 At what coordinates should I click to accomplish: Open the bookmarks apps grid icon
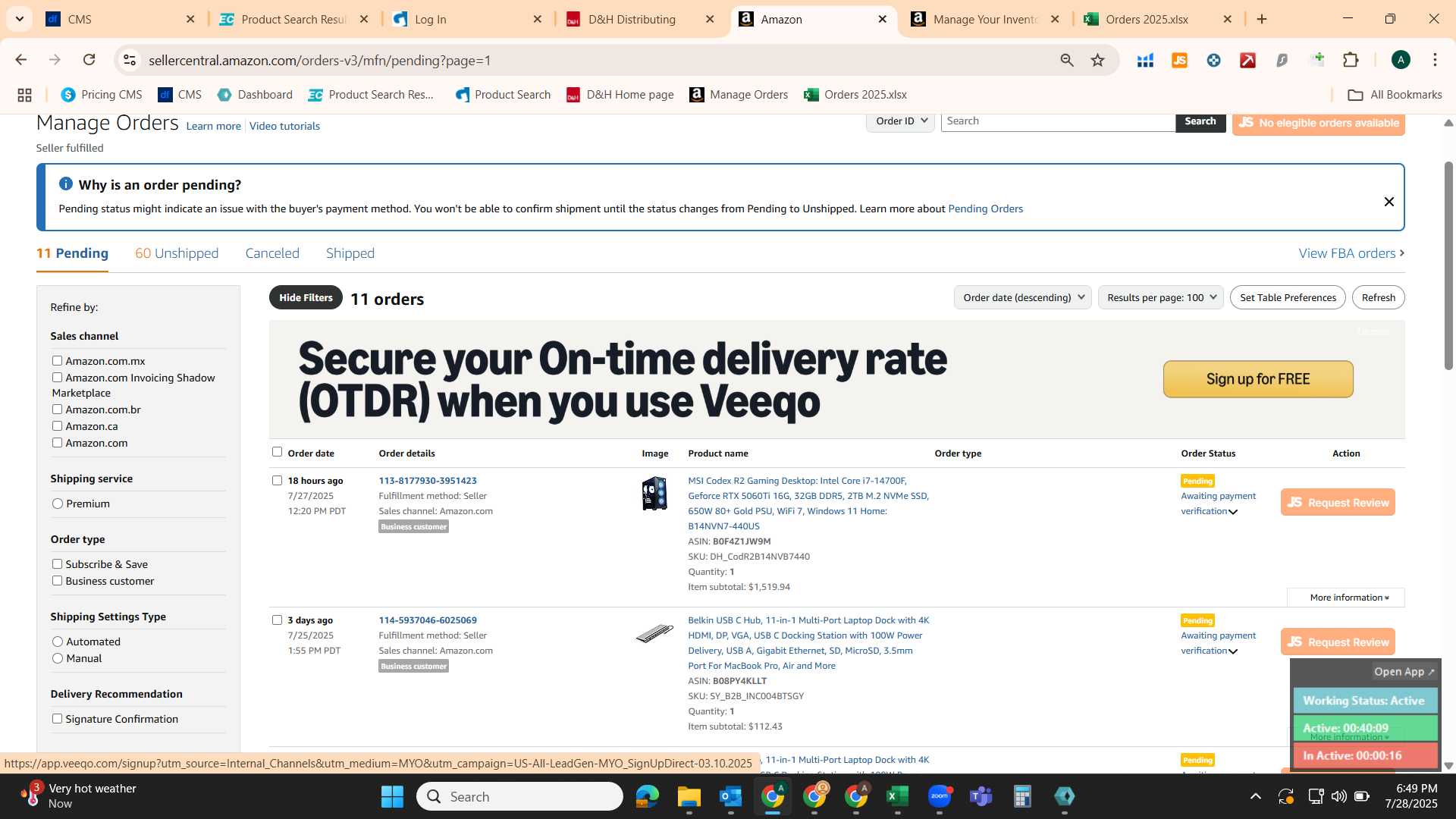pyautogui.click(x=24, y=95)
